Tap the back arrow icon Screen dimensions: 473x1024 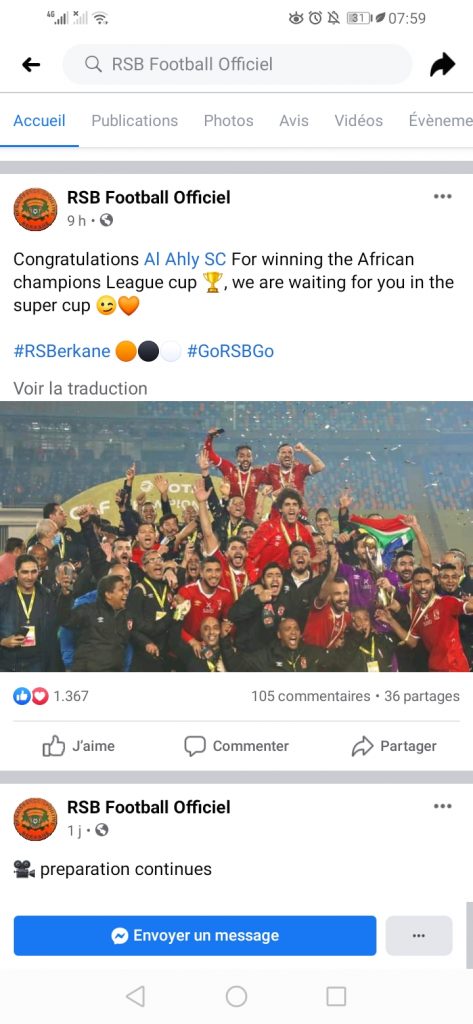pos(31,64)
